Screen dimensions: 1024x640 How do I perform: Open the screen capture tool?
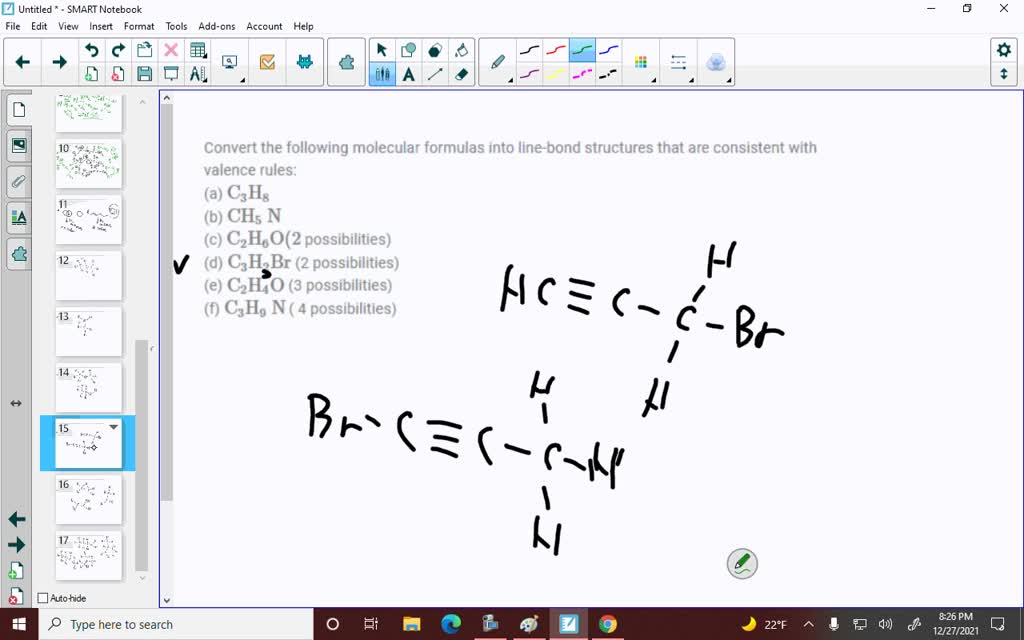coord(229,60)
